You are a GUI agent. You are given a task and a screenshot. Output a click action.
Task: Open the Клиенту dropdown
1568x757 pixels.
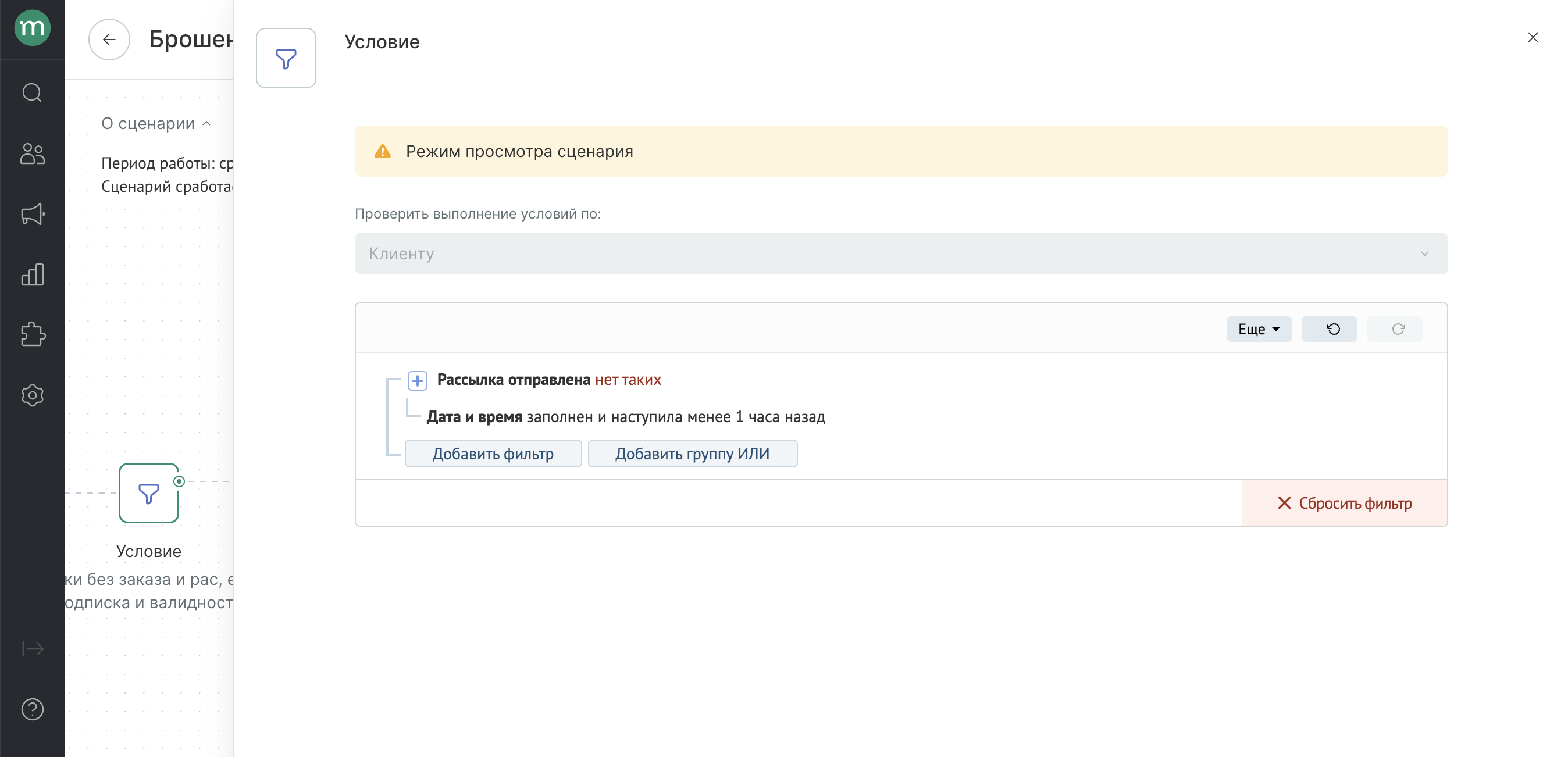coord(900,253)
